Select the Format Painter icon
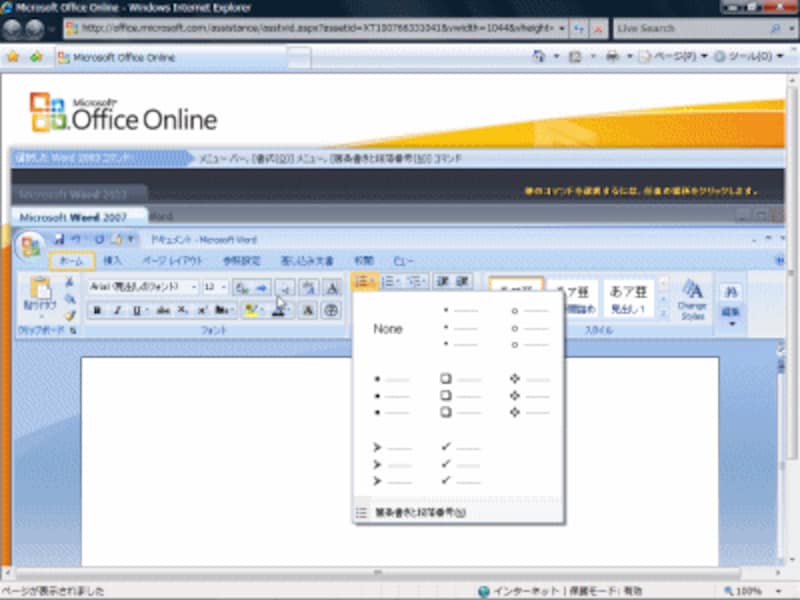 click(x=68, y=315)
